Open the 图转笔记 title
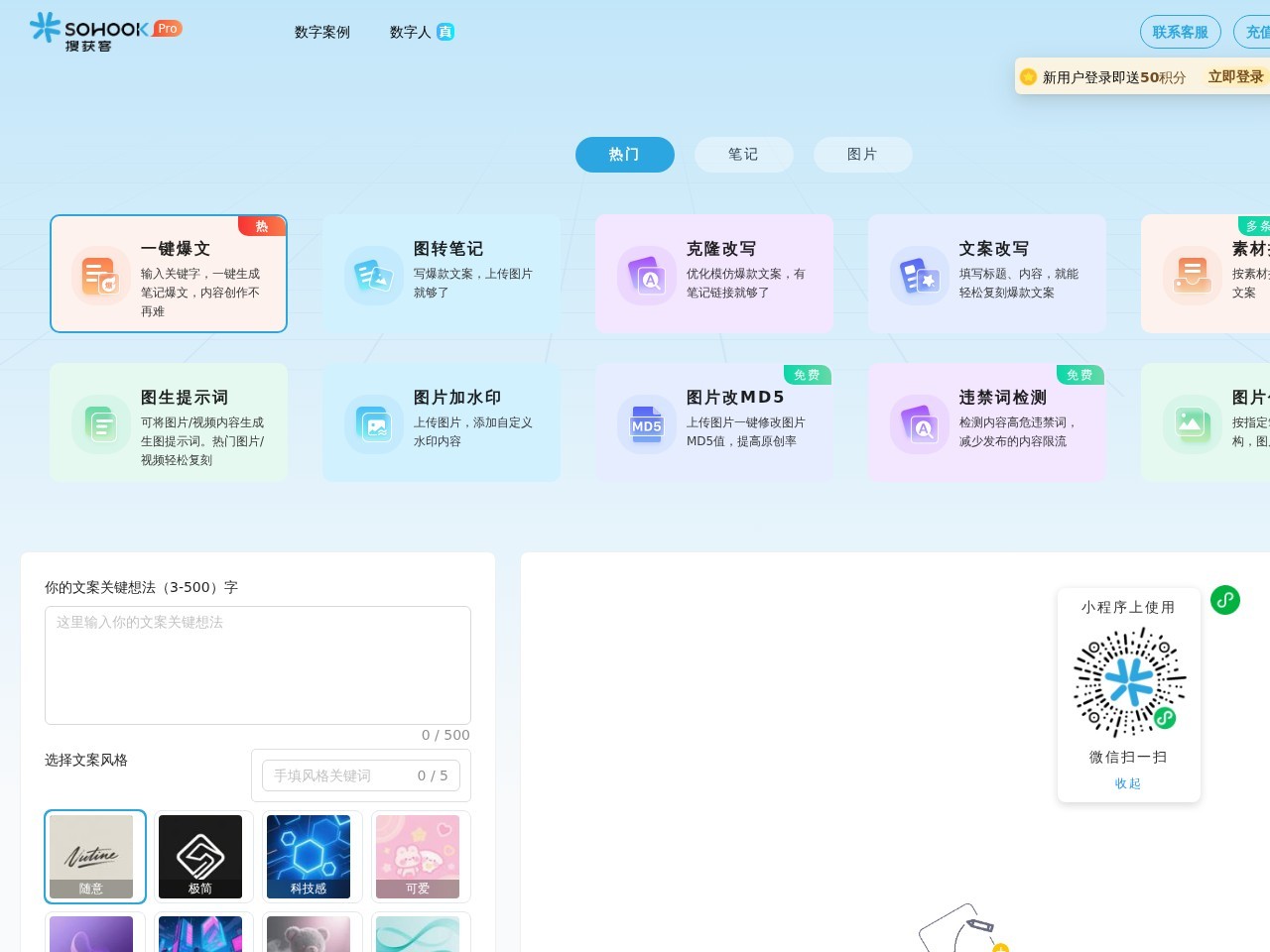The image size is (1270, 952). (x=448, y=249)
